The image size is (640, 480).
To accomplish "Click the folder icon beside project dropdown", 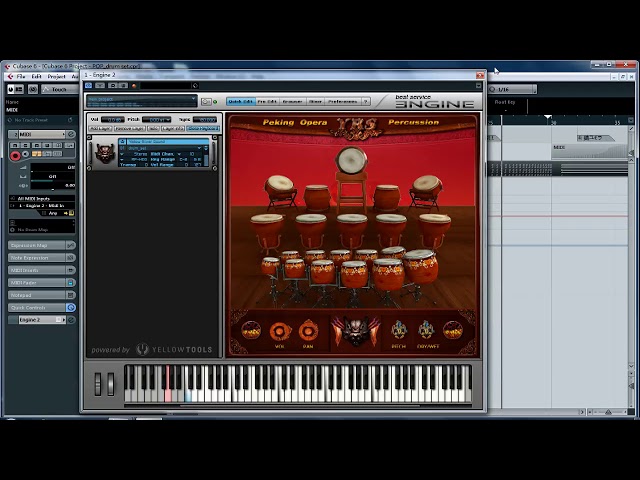I will (206, 101).
